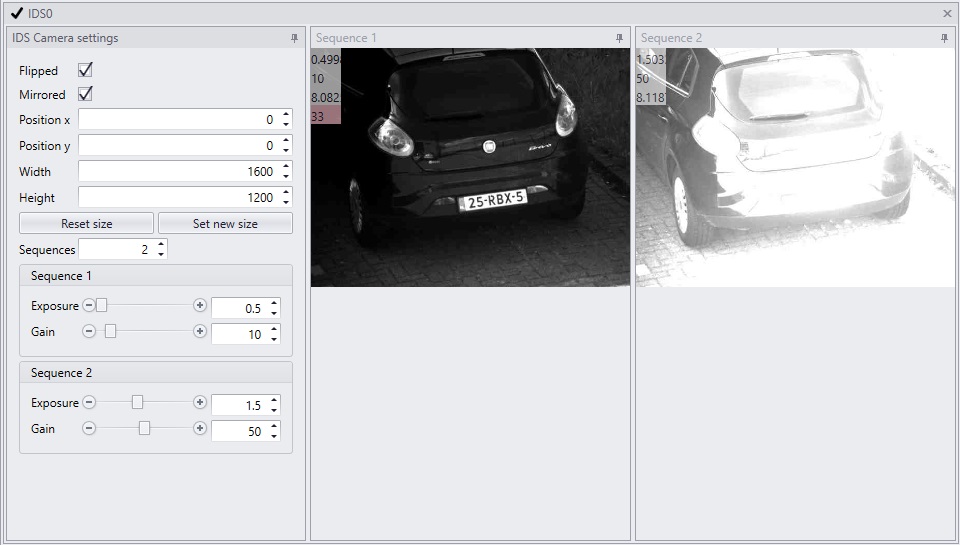The height and width of the screenshot is (545, 960).
Task: Click the Sequence 2 exposure slider thumb
Action: [x=138, y=402]
